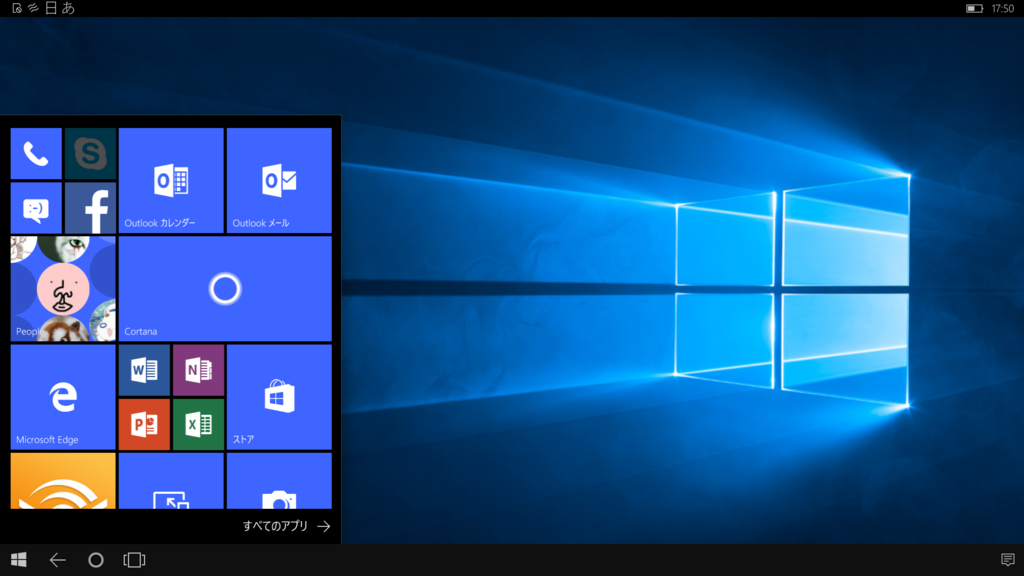Click the 17:50 clock
The height and width of the screenshot is (576, 1024).
pos(1002,8)
